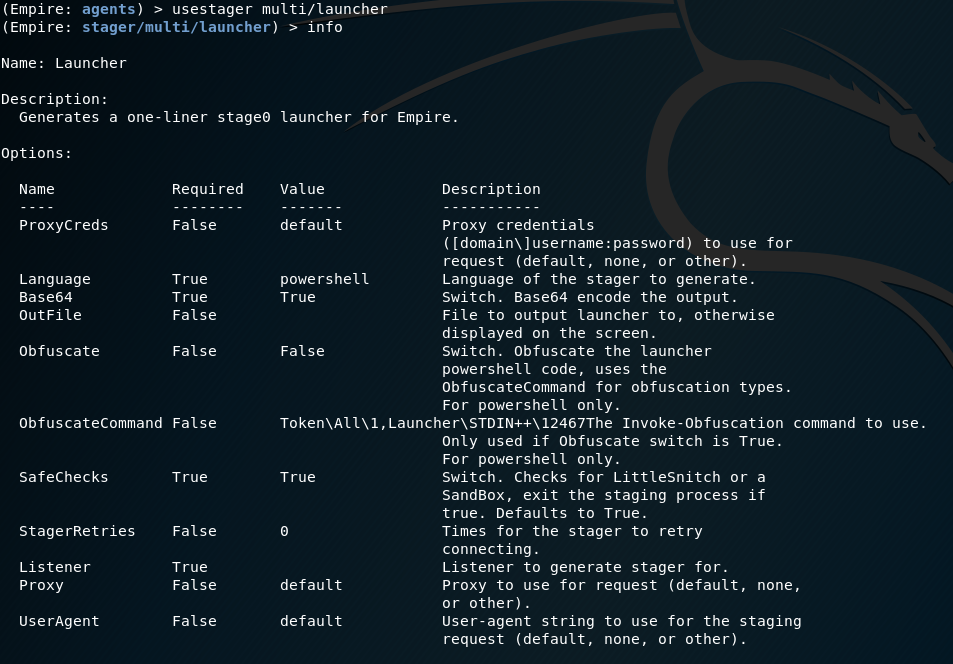Screen dimensions: 953x664
Task: Click the 'powershell' value of Language
Action: coord(325,279)
